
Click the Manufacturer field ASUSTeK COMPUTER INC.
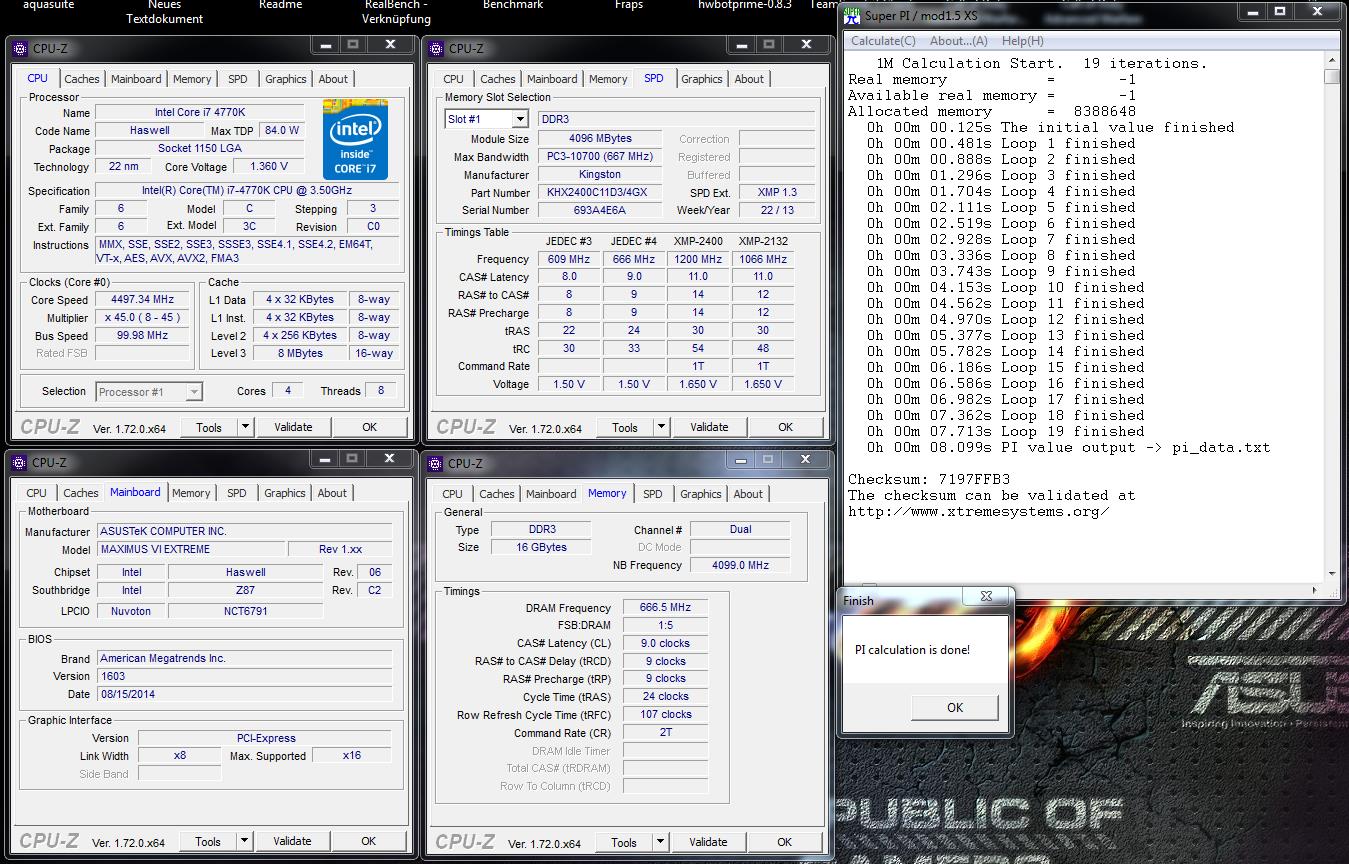click(245, 531)
